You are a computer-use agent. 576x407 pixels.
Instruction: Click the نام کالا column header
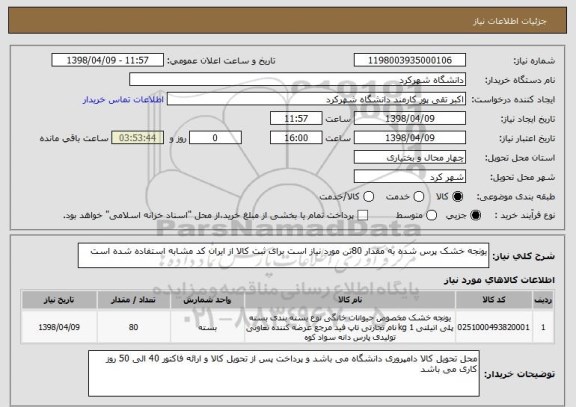(x=350, y=300)
